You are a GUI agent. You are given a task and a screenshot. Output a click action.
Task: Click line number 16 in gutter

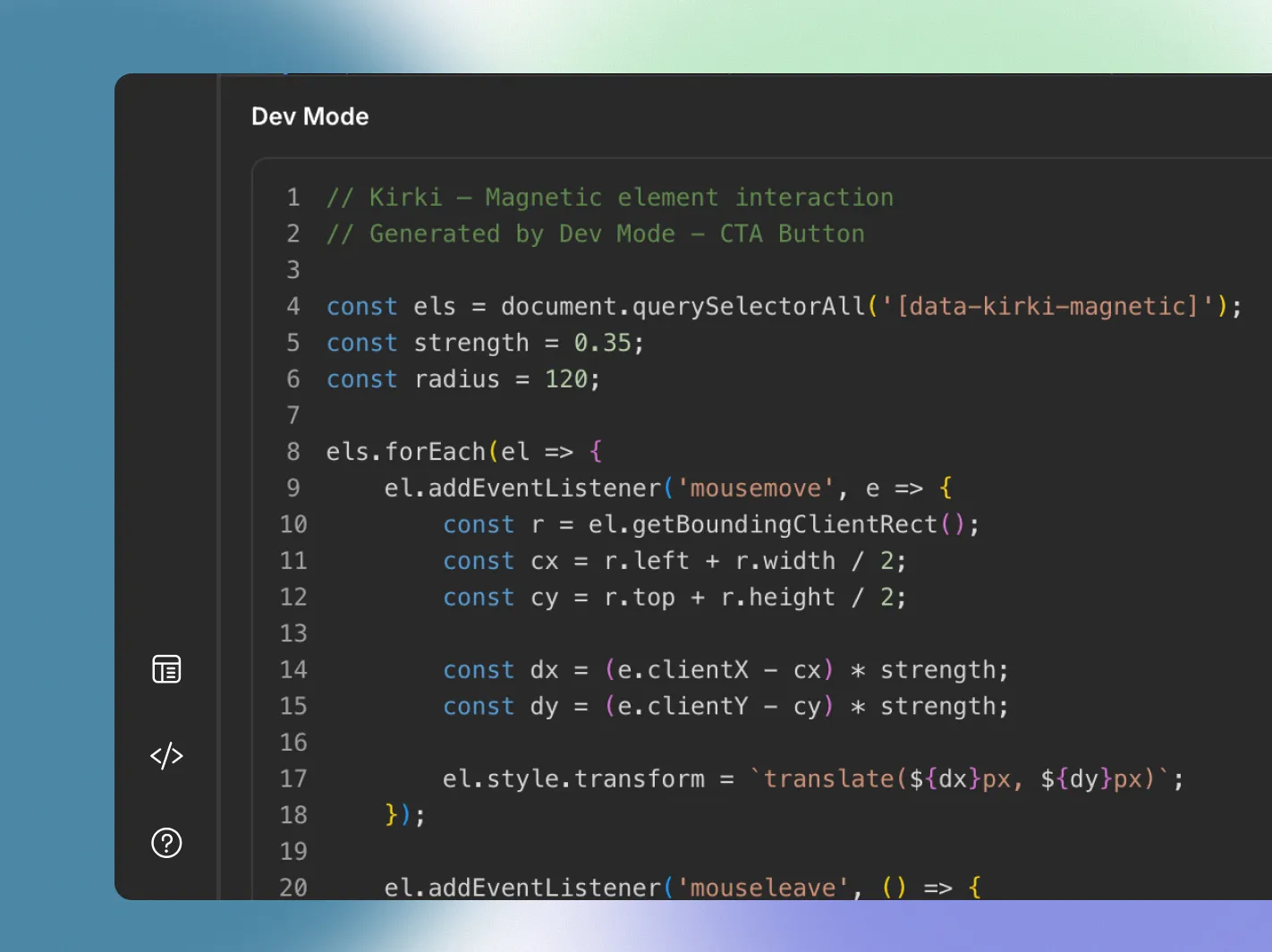pyautogui.click(x=293, y=743)
